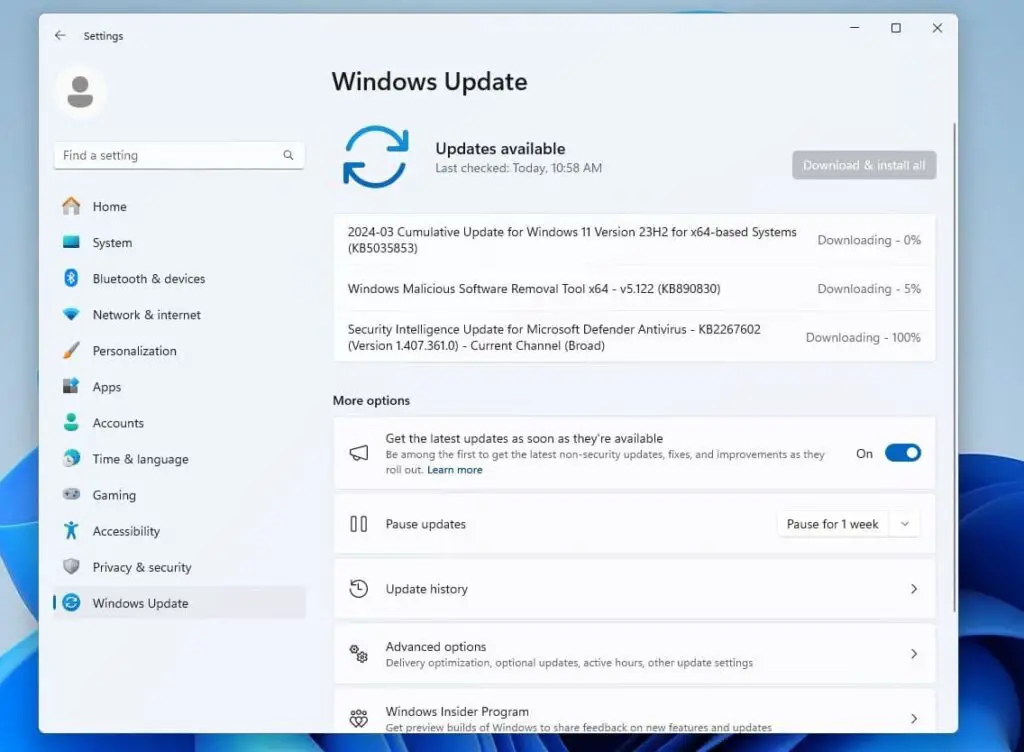Viewport: 1024px width, 752px height.
Task: Expand Update history chevron
Action: (x=913, y=589)
